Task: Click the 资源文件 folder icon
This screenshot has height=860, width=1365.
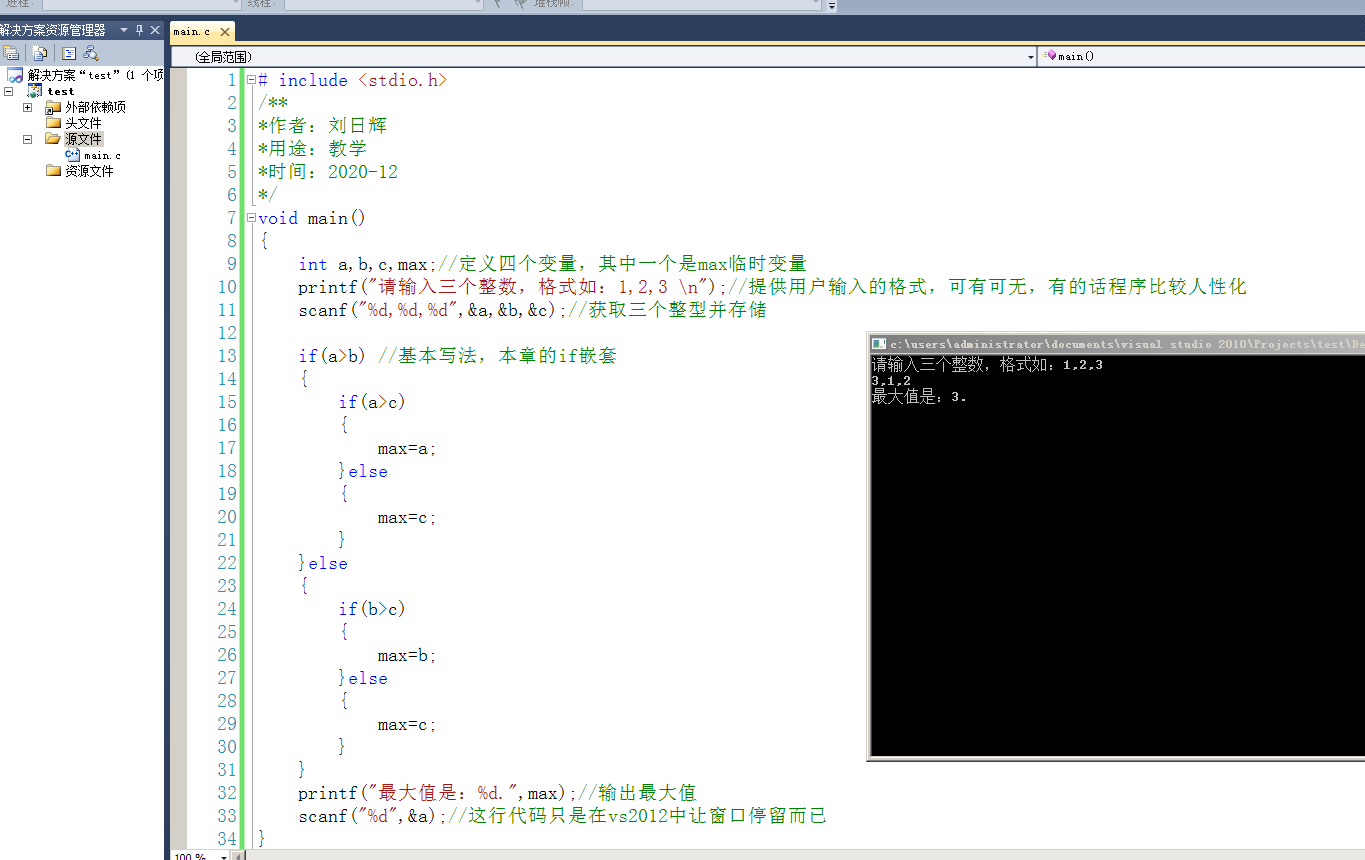Action: pos(53,171)
